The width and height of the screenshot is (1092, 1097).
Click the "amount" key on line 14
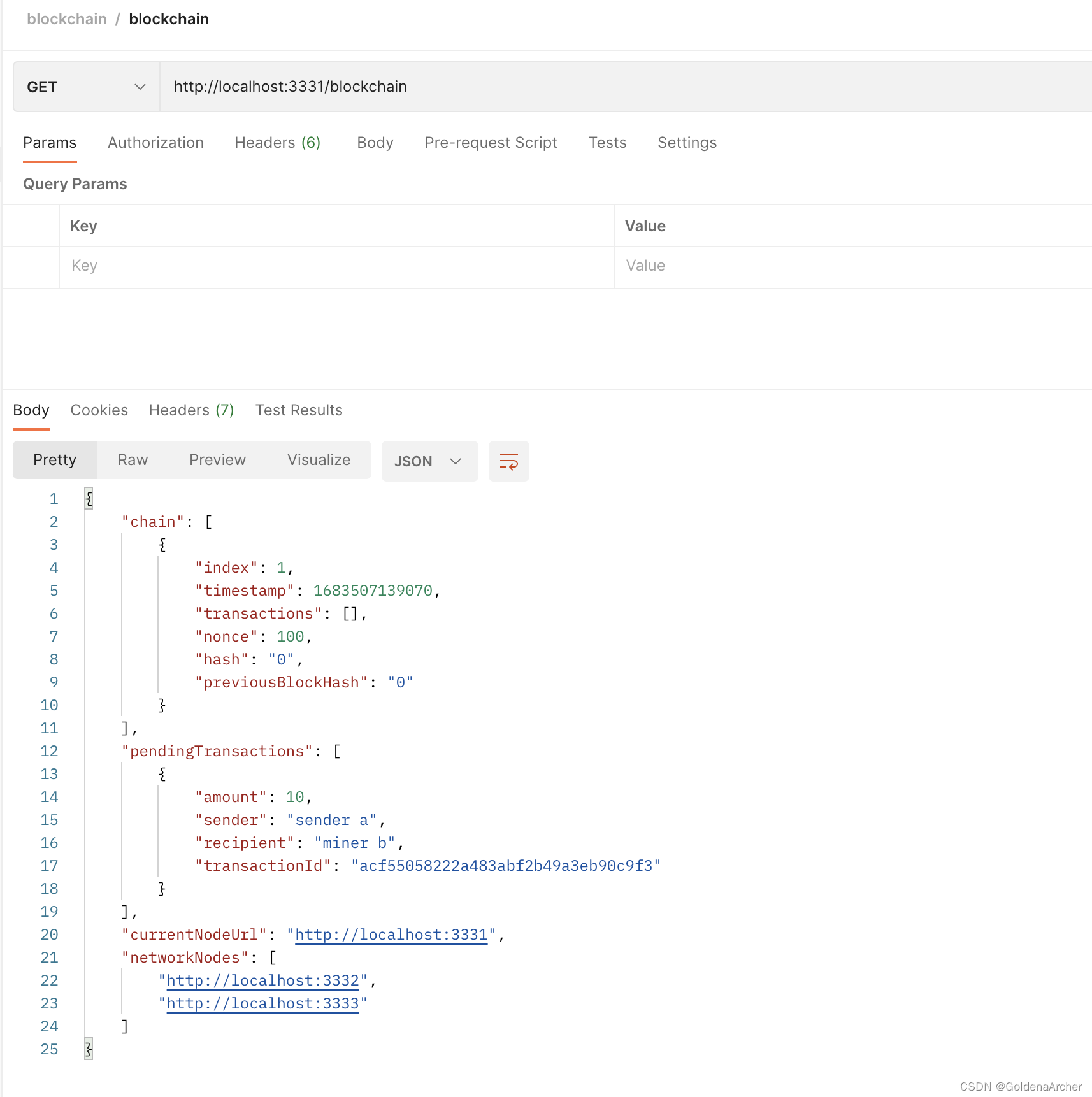(231, 797)
